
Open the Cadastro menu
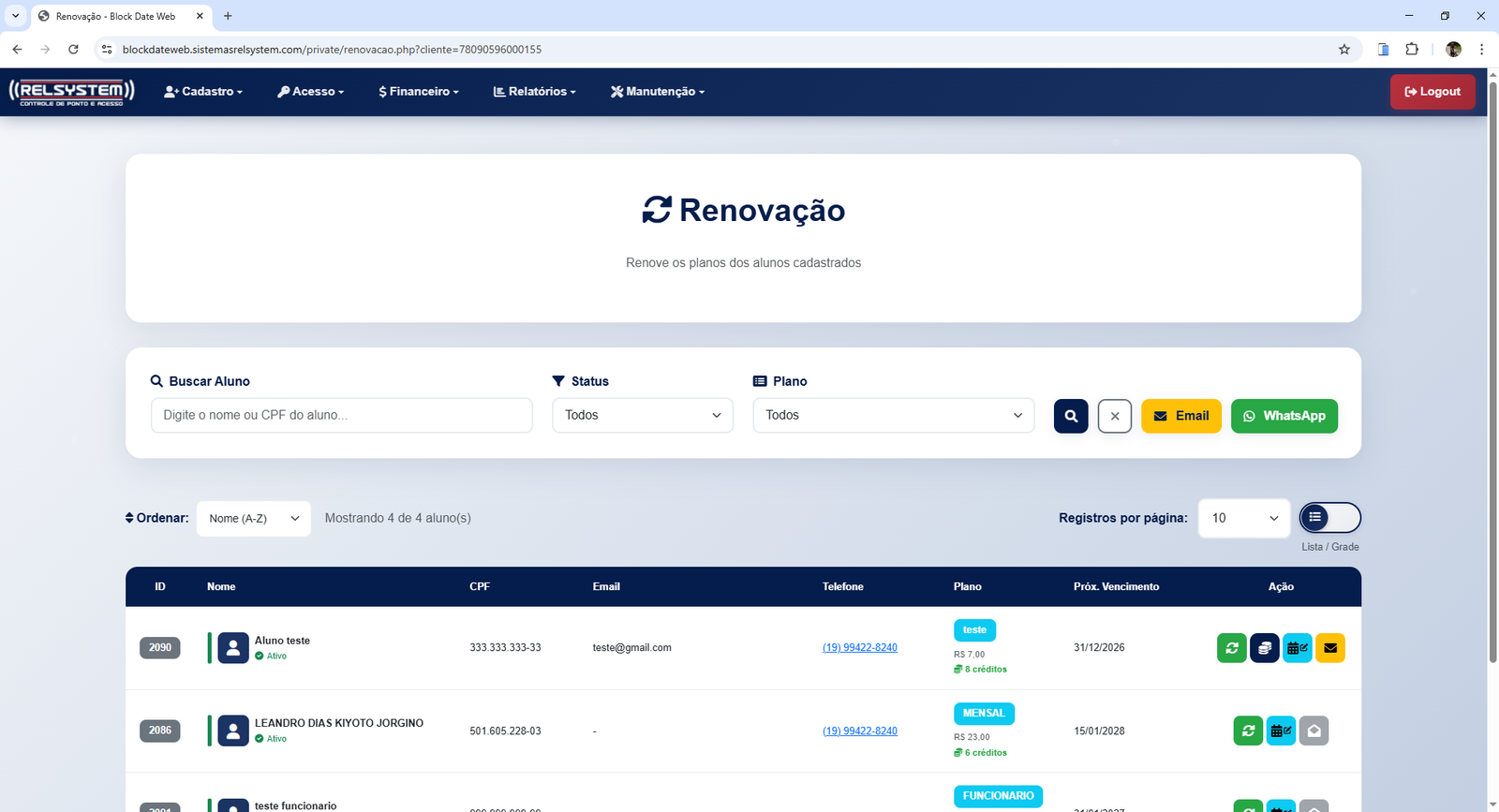pos(203,92)
